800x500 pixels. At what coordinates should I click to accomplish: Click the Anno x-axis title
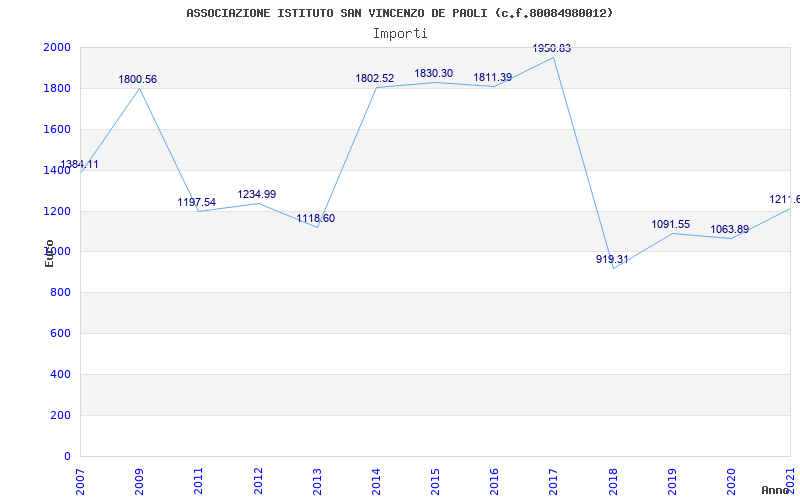coord(777,491)
